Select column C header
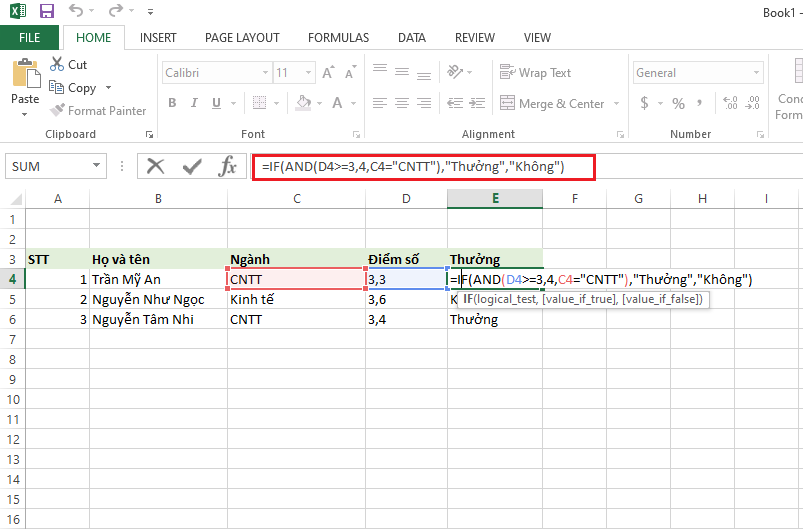The width and height of the screenshot is (803, 529). 297,199
